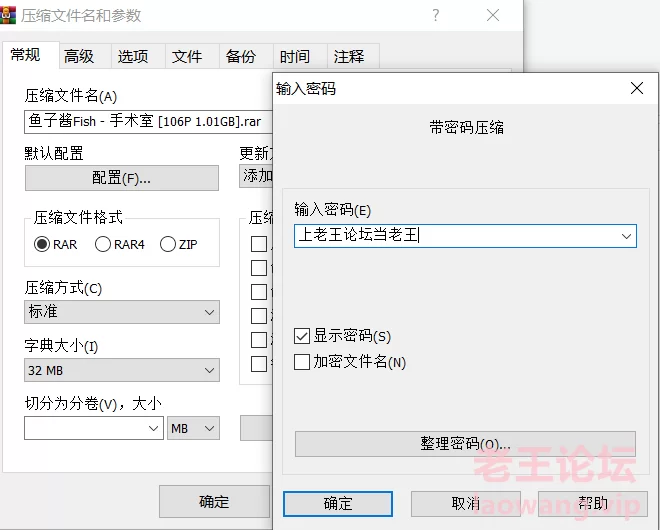Screen dimensions: 660x530
Task: Click the 整理密码(O)... button
Action: tap(465, 444)
